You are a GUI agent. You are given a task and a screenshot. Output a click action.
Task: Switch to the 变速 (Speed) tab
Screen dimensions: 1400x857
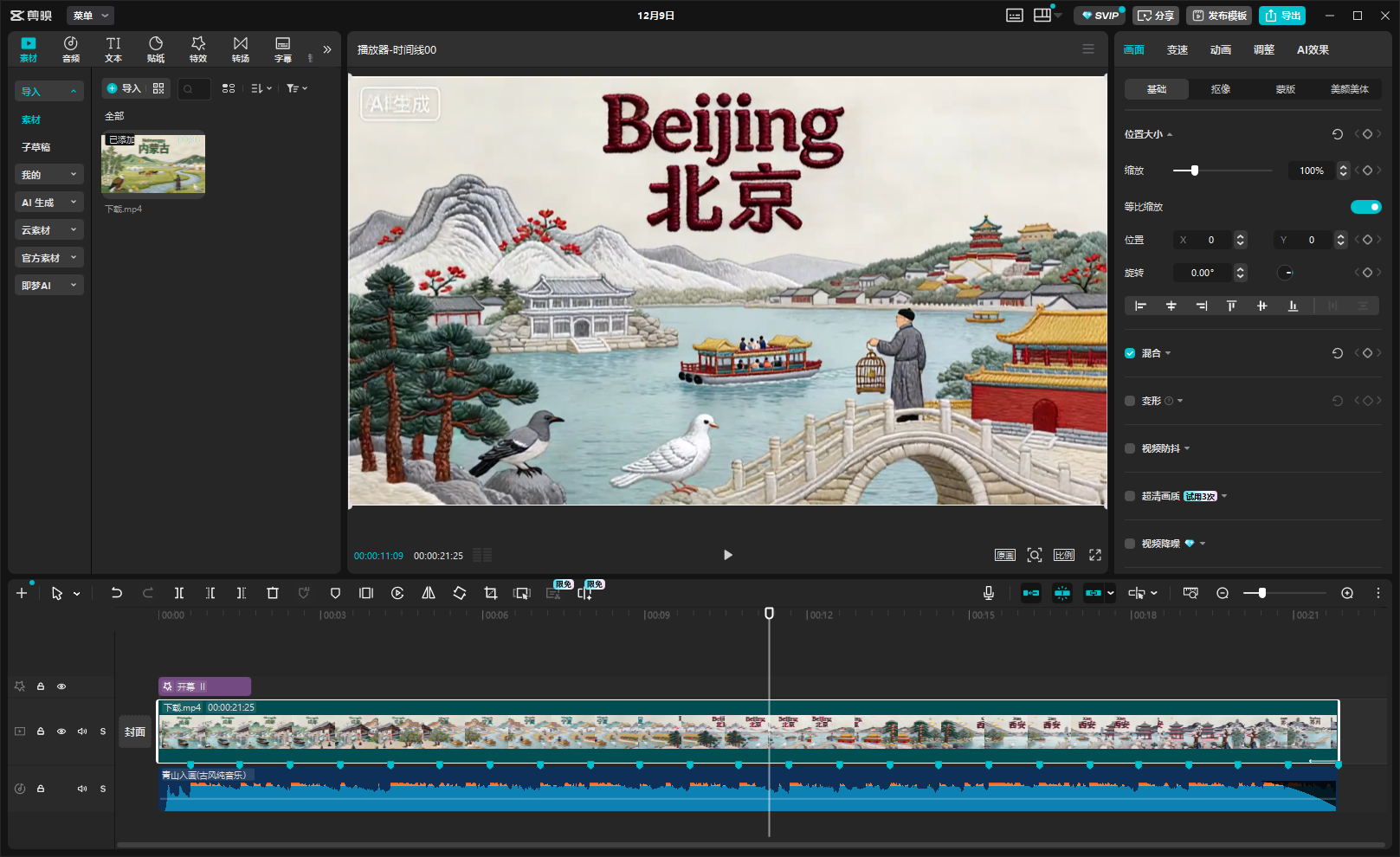(x=1177, y=50)
